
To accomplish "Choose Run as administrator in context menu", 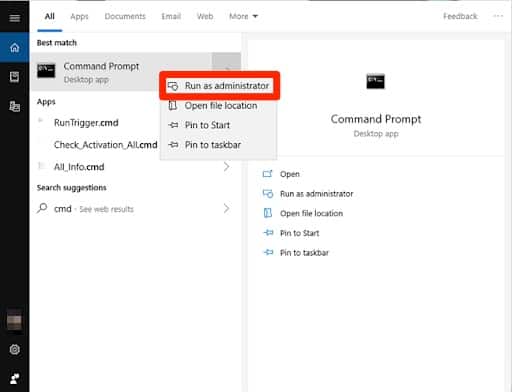I will pyautogui.click(x=220, y=86).
